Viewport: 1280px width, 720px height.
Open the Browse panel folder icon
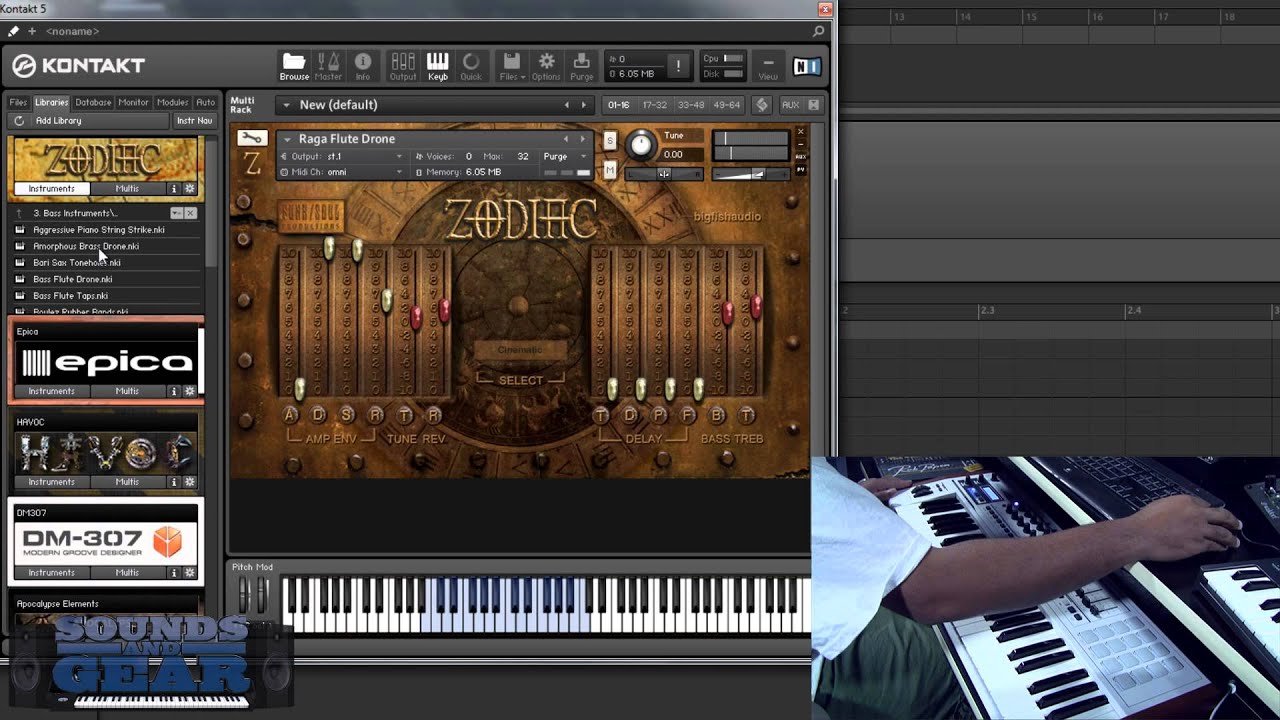(x=293, y=65)
